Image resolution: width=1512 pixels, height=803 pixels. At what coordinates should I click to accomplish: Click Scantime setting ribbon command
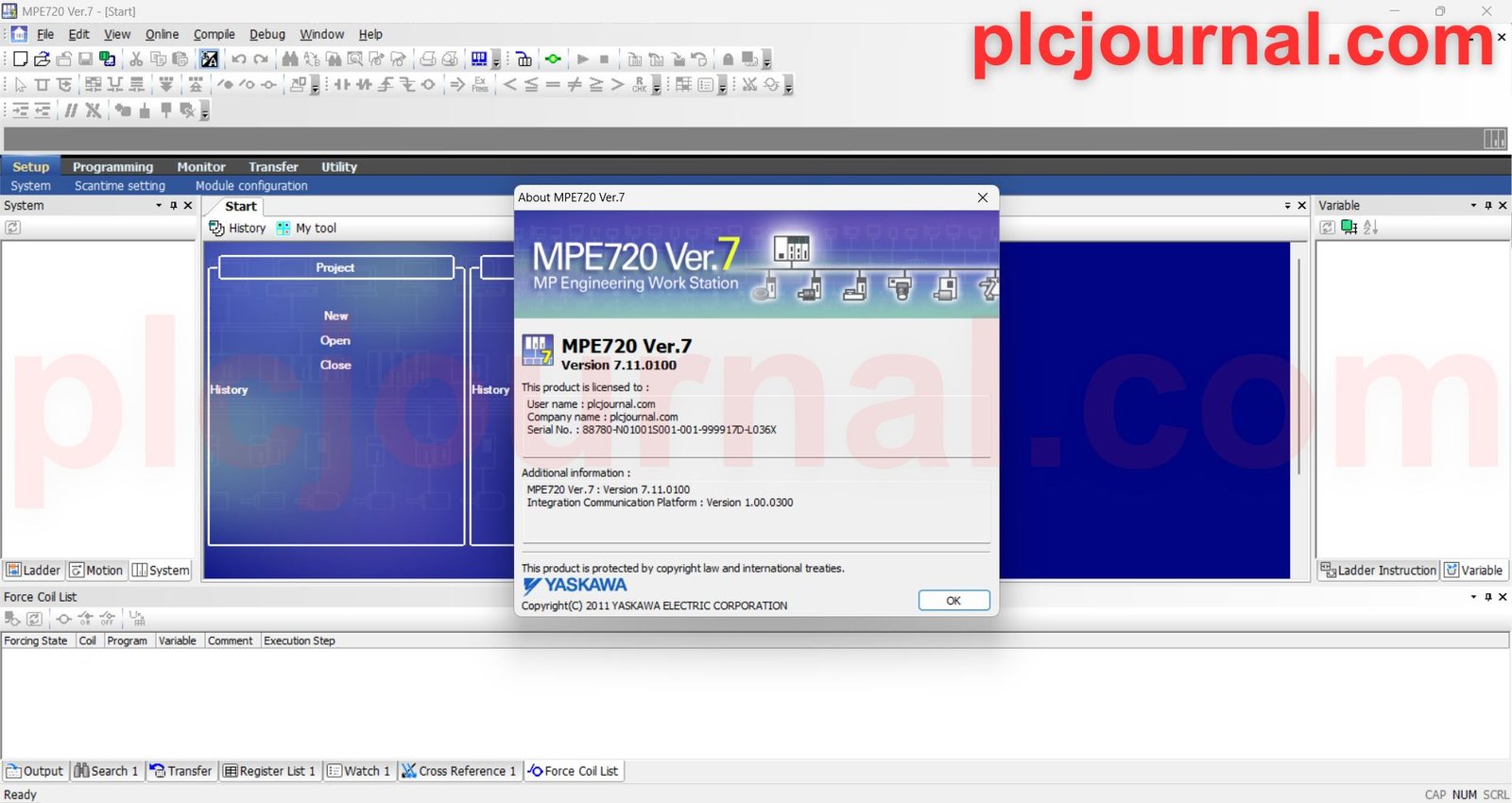coord(120,186)
